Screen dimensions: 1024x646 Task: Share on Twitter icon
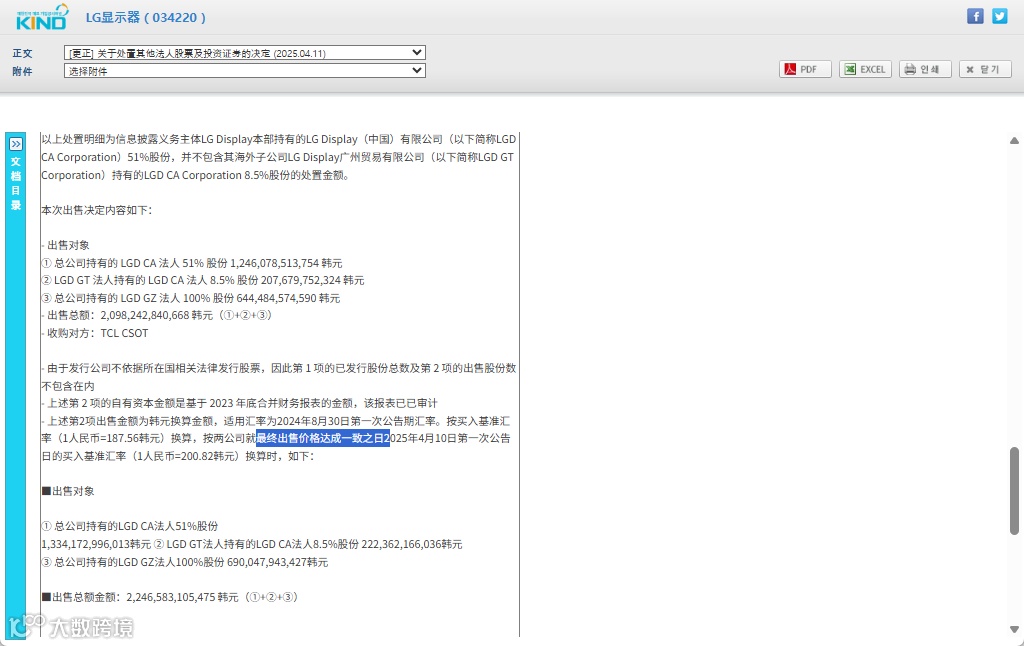pos(1000,16)
